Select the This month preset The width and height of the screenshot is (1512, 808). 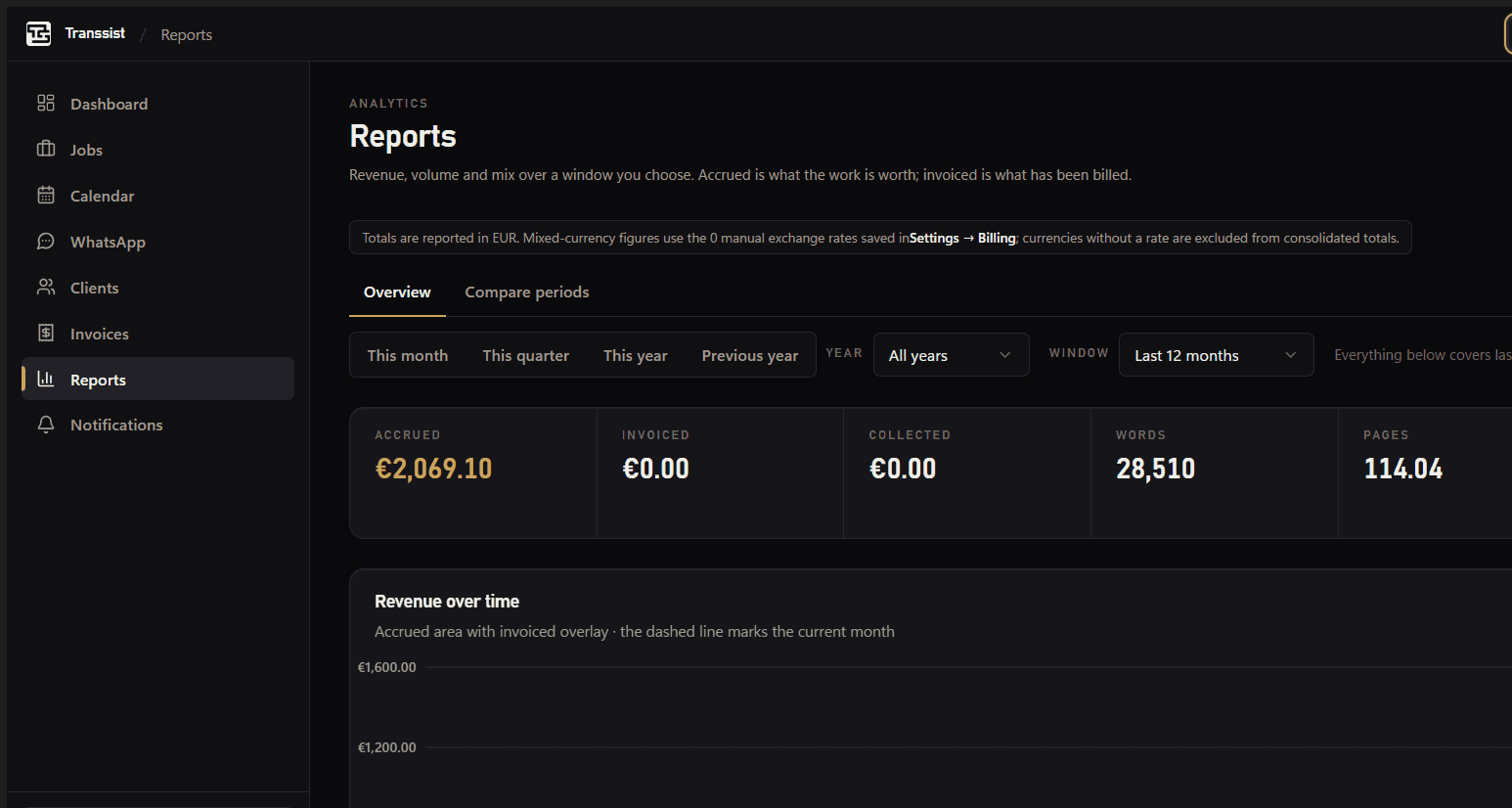point(408,356)
